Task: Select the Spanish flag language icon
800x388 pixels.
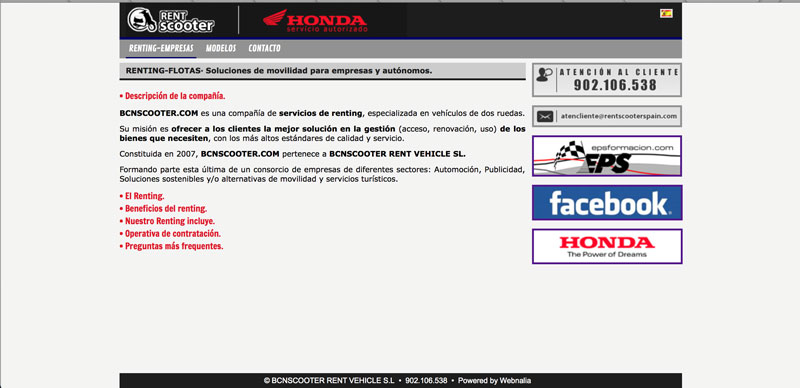Action: (x=666, y=13)
